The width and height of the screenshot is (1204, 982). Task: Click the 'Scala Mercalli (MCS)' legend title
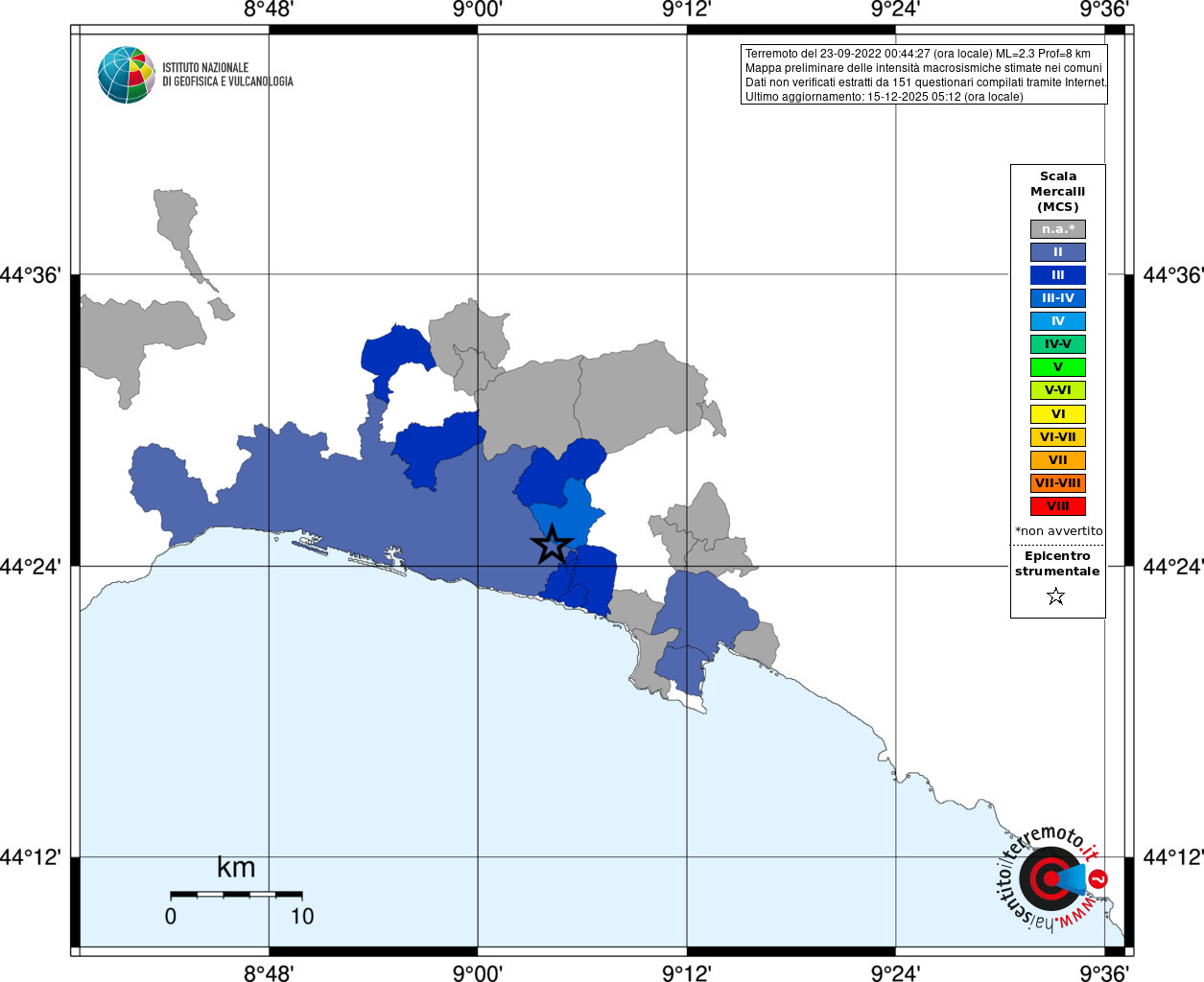(x=1058, y=192)
